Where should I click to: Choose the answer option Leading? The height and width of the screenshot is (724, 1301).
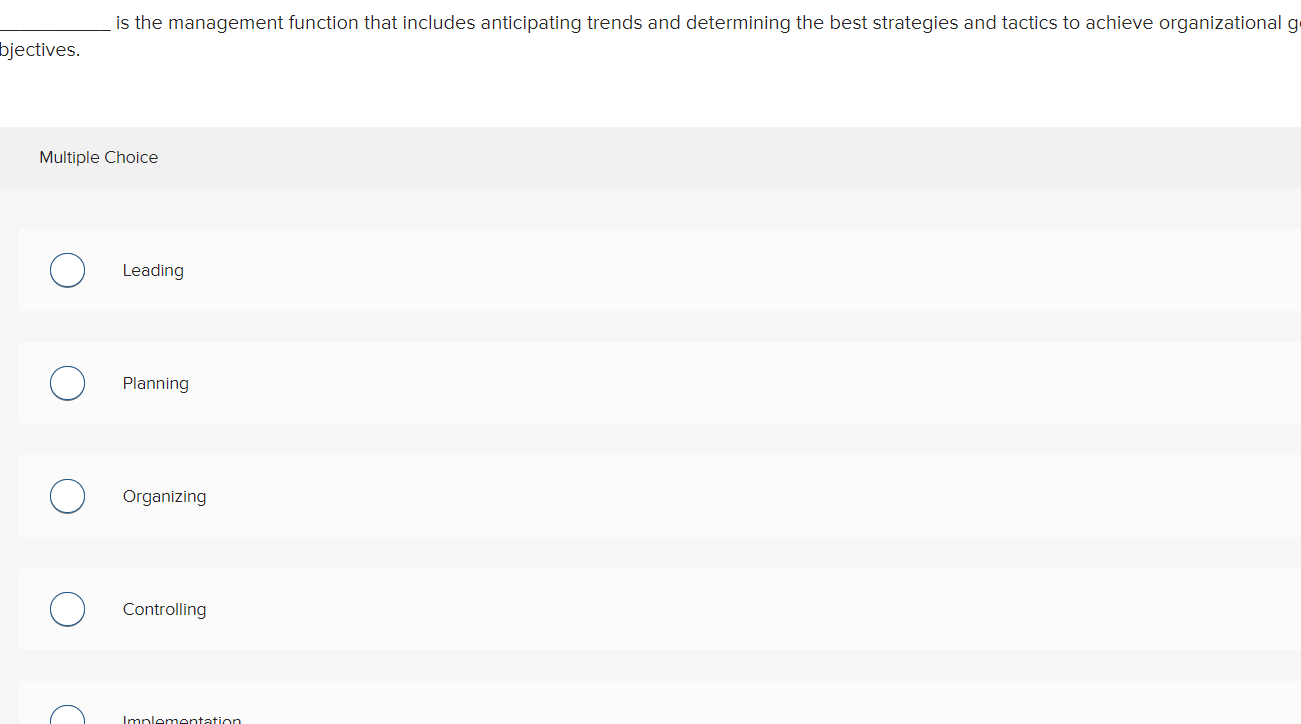[152, 270]
